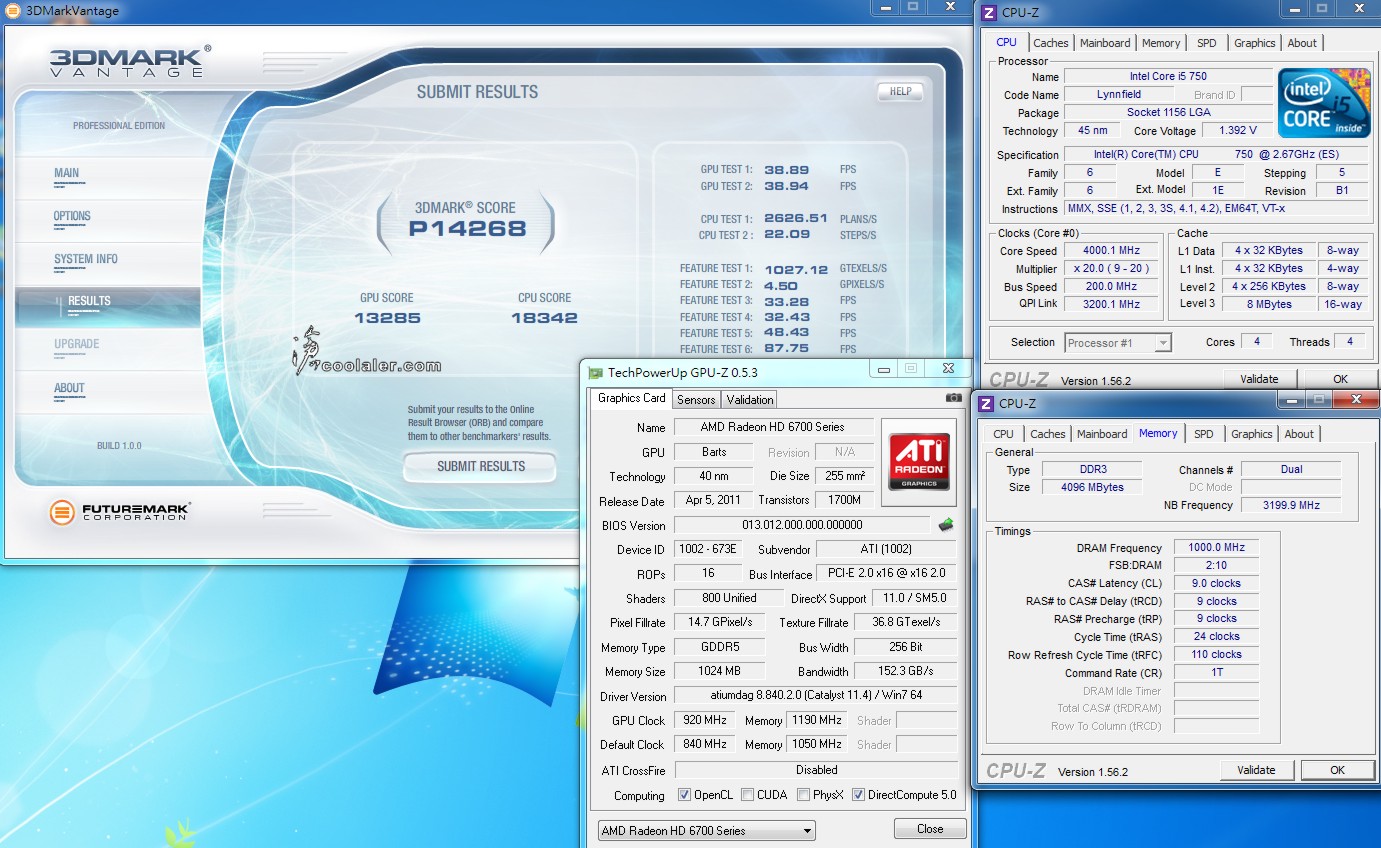This screenshot has width=1381, height=848.
Task: Click the DRAM Frequency value 1000.0 MHz
Action: (x=1217, y=548)
